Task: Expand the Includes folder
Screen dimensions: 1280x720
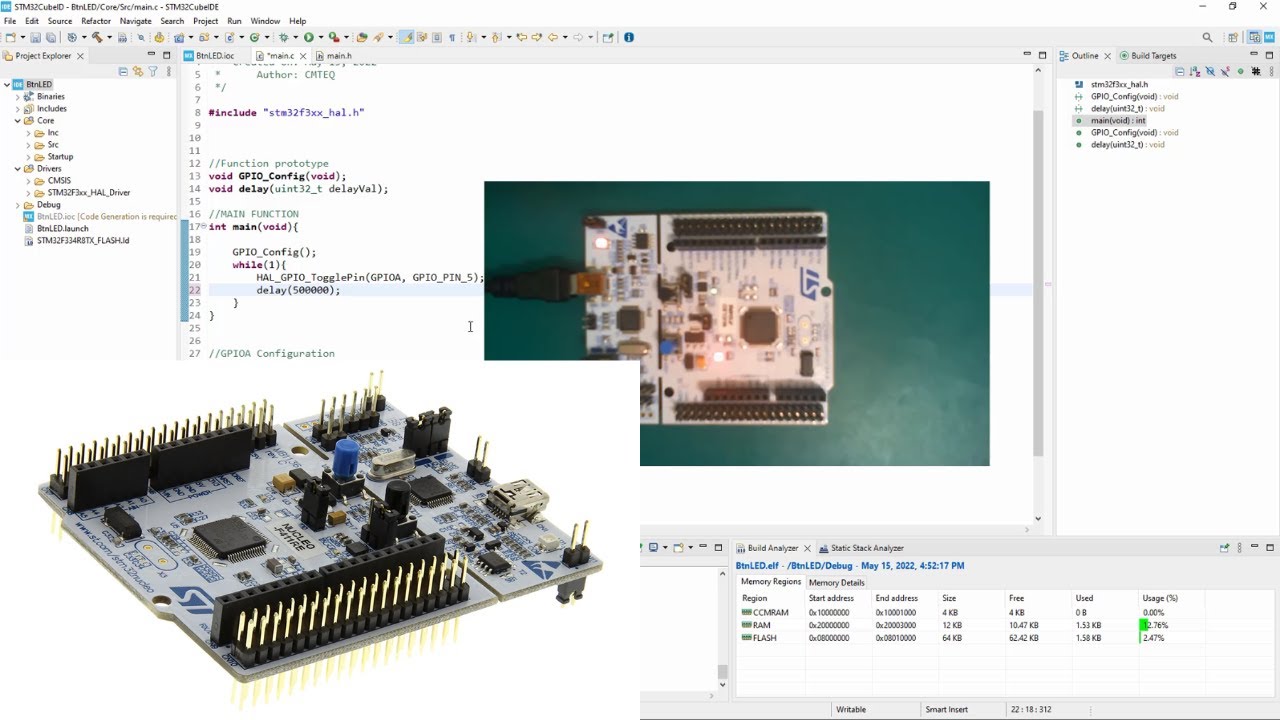Action: [18, 108]
